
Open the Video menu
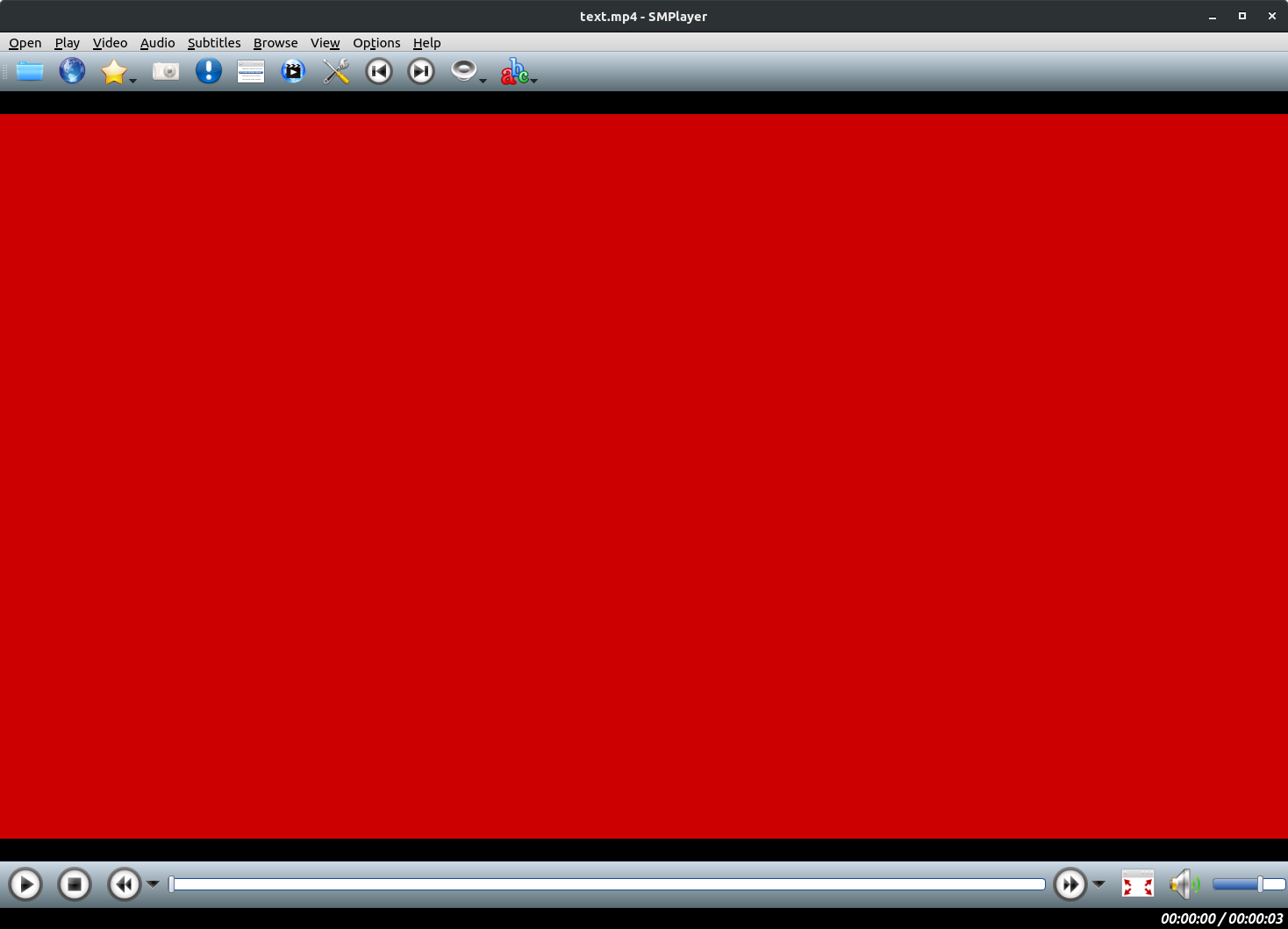point(110,42)
